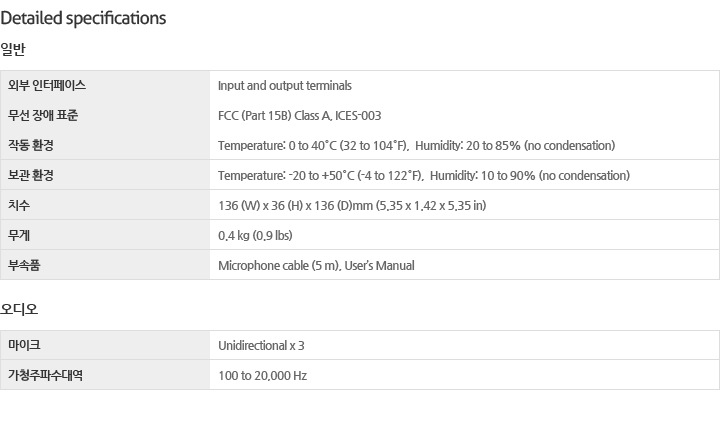Select the '일반' section title

coord(13,49)
